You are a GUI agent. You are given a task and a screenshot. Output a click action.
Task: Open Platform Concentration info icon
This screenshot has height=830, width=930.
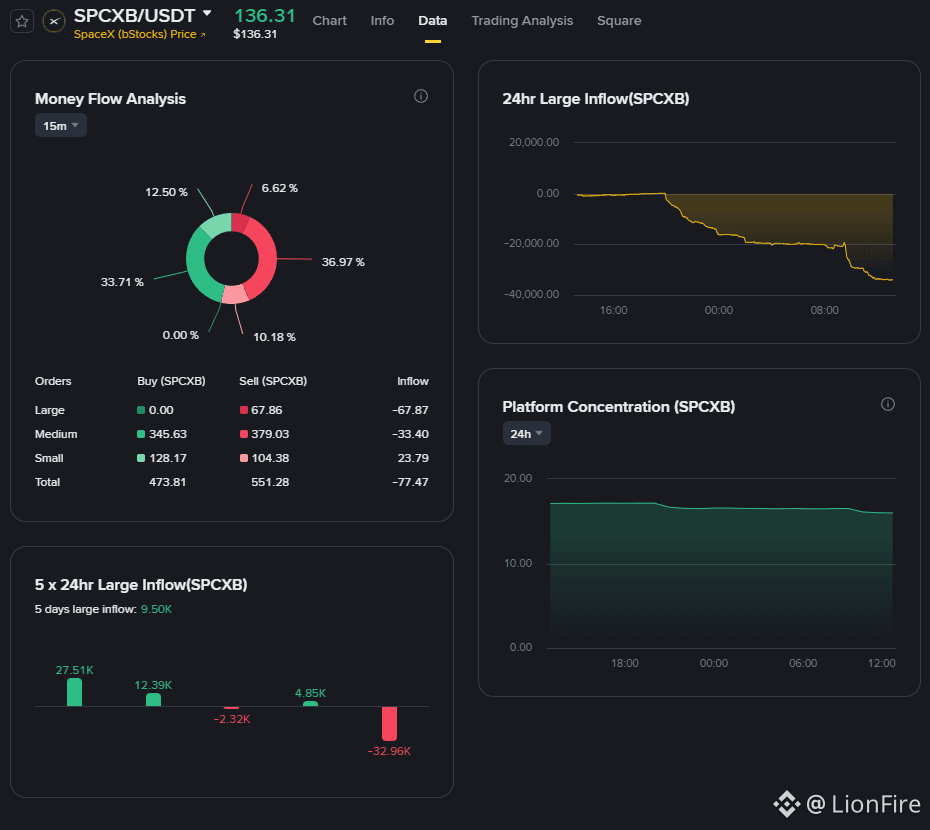[887, 404]
